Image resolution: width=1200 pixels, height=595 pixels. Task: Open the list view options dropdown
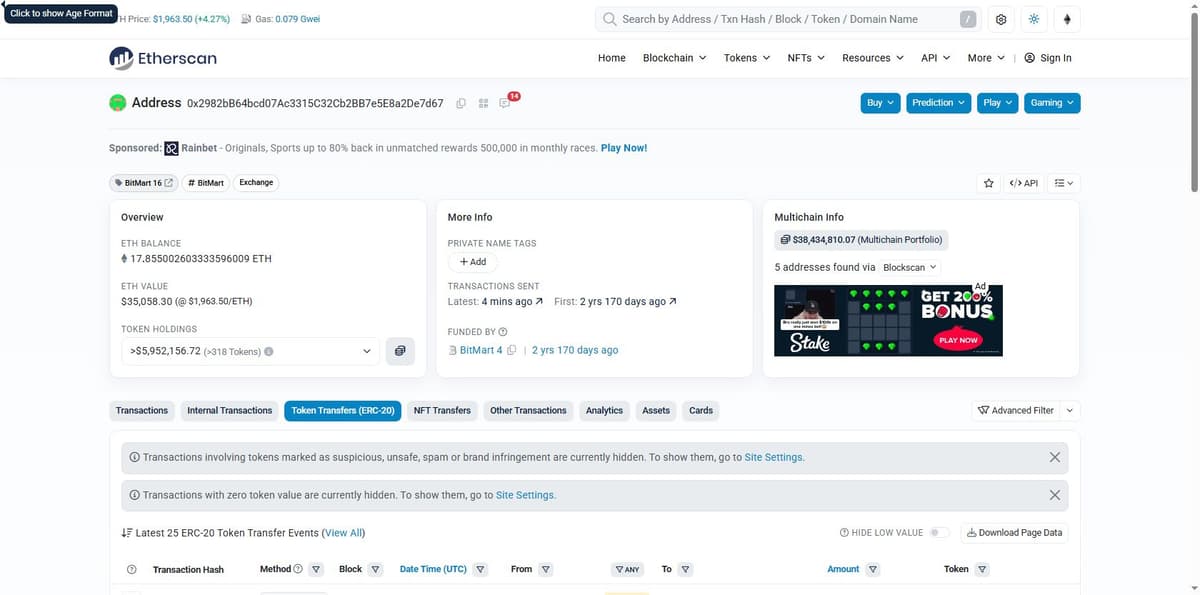[1063, 183]
